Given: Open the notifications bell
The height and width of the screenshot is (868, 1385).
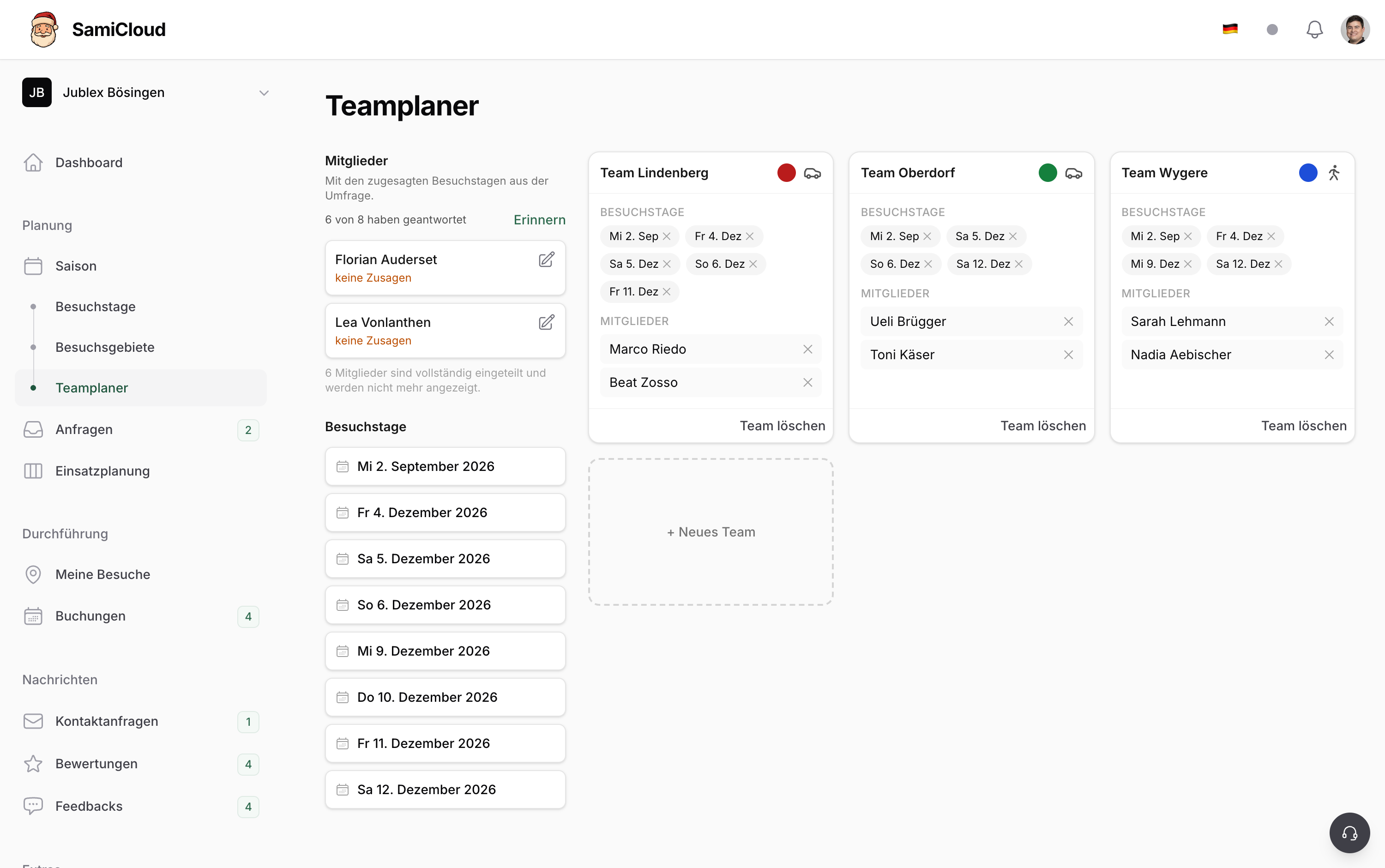Looking at the screenshot, I should point(1314,29).
